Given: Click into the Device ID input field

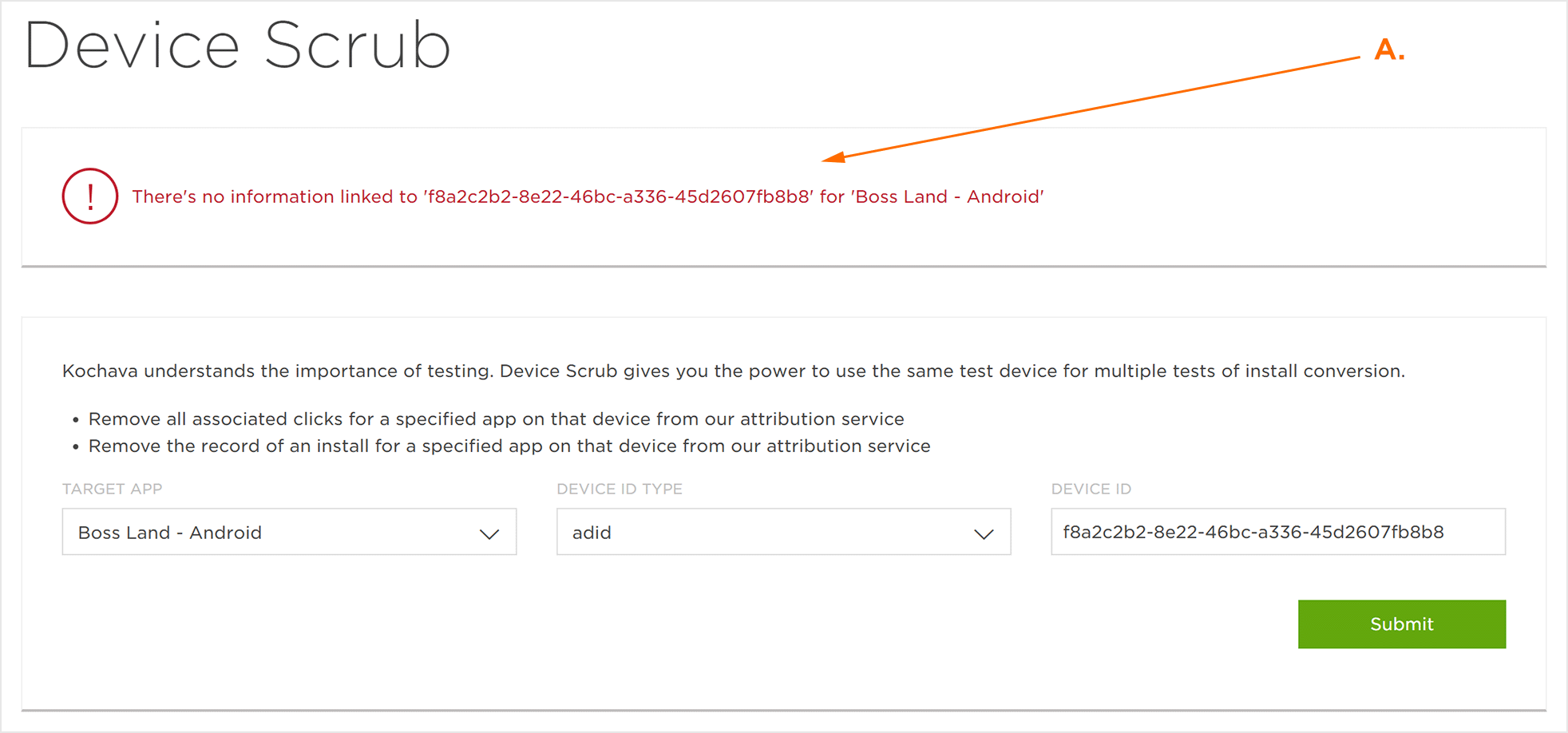Looking at the screenshot, I should pos(1278,532).
